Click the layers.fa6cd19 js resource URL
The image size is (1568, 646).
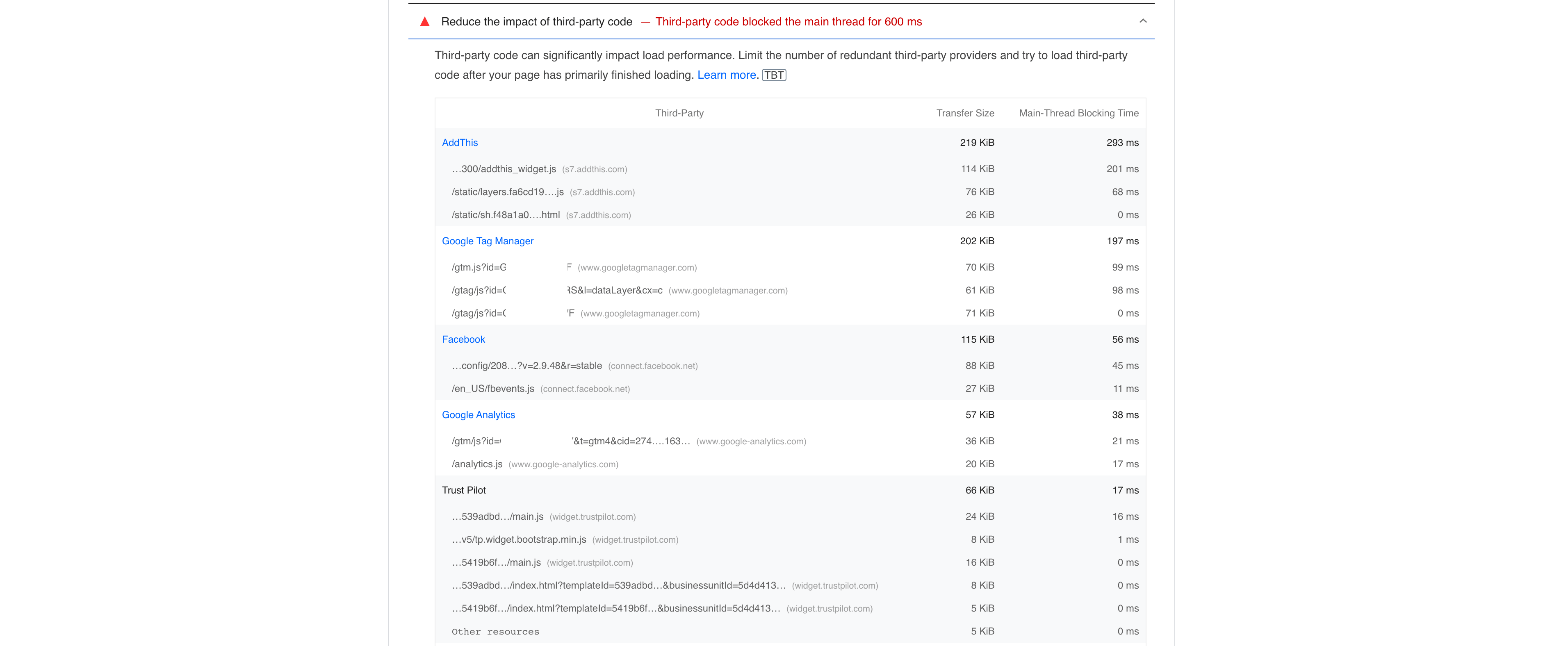tap(508, 192)
